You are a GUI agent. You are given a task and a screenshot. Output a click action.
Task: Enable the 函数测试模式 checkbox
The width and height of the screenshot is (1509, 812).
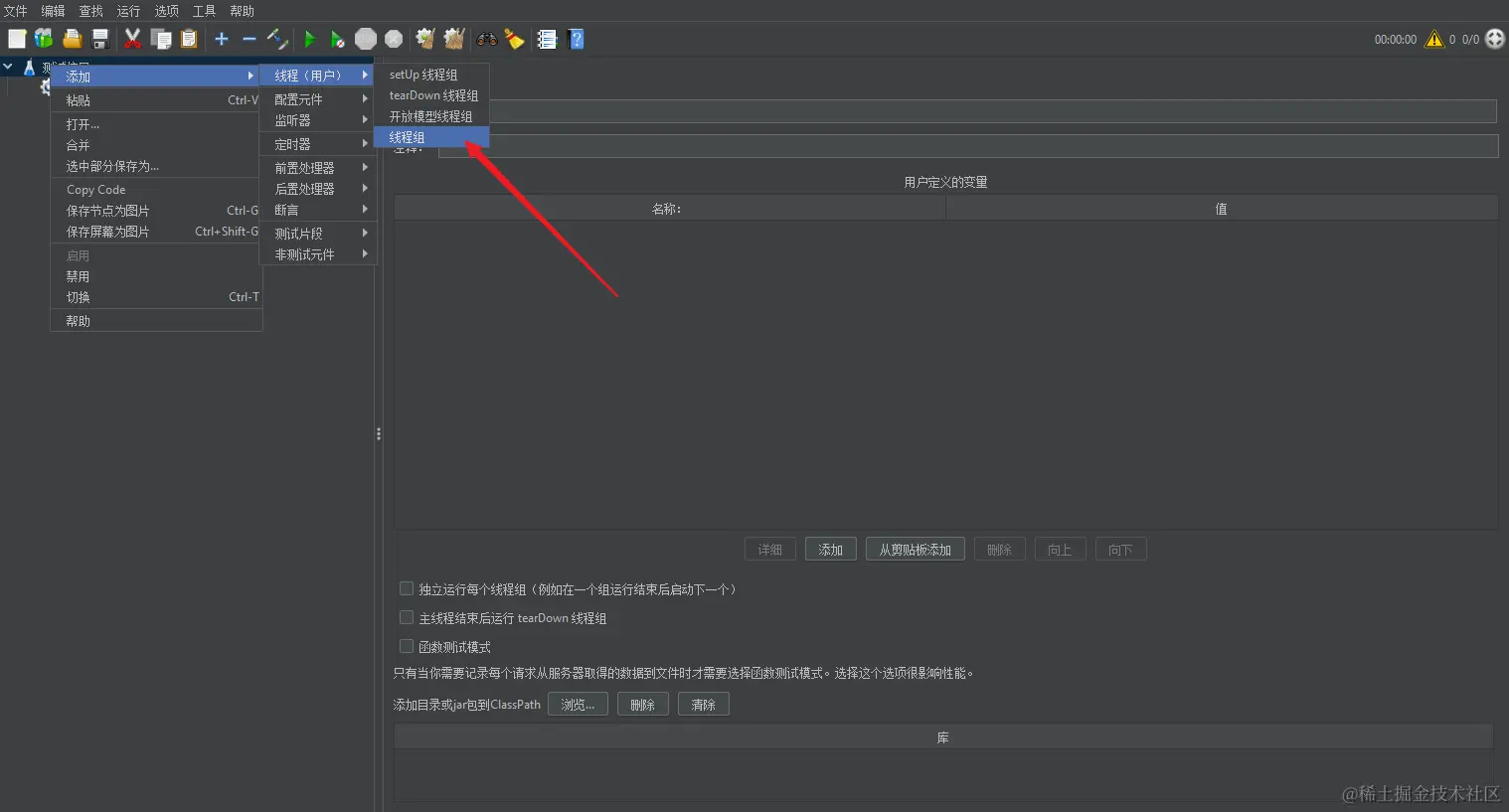(407, 646)
